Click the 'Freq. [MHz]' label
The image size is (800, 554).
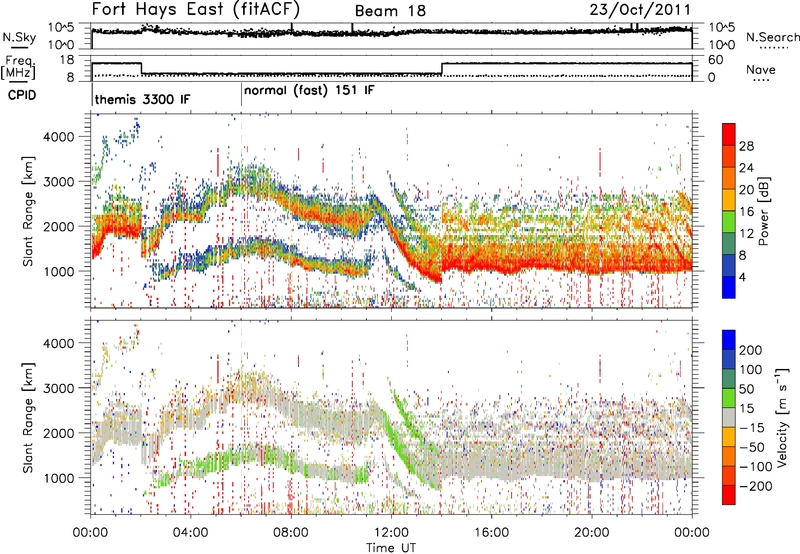tap(18, 68)
